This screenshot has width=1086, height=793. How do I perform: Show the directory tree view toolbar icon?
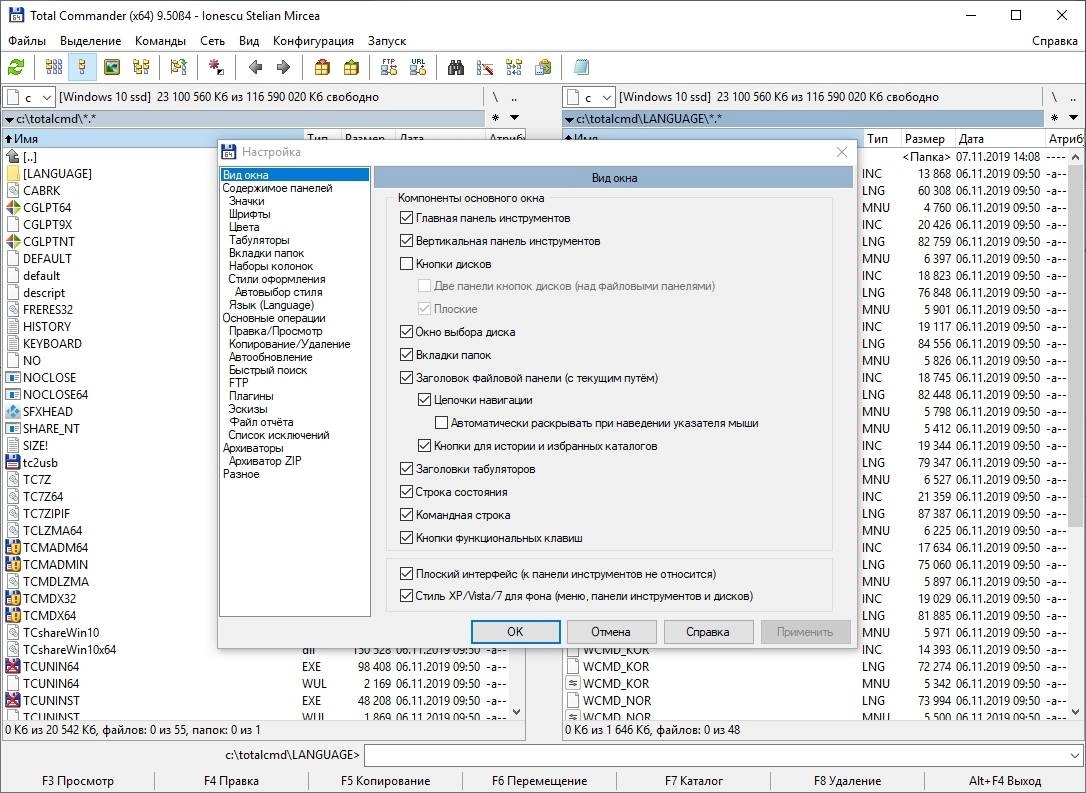[x=141, y=67]
